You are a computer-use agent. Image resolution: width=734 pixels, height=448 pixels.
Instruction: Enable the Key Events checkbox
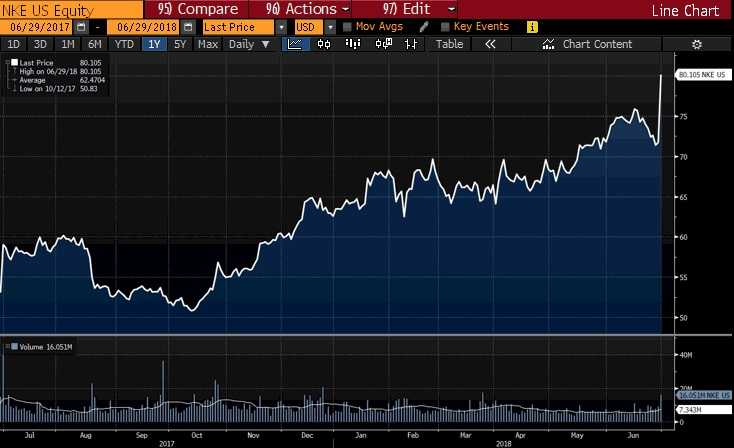(x=445, y=27)
